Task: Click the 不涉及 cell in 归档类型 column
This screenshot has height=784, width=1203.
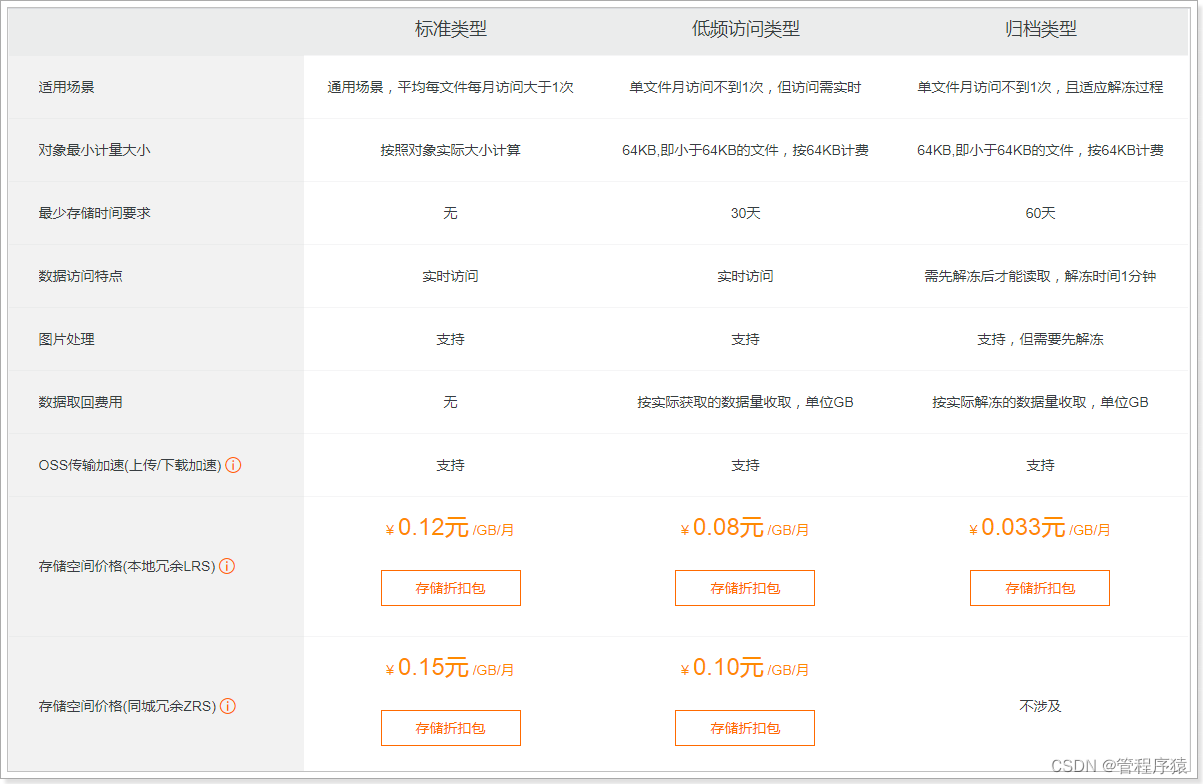Action: coord(1039,706)
